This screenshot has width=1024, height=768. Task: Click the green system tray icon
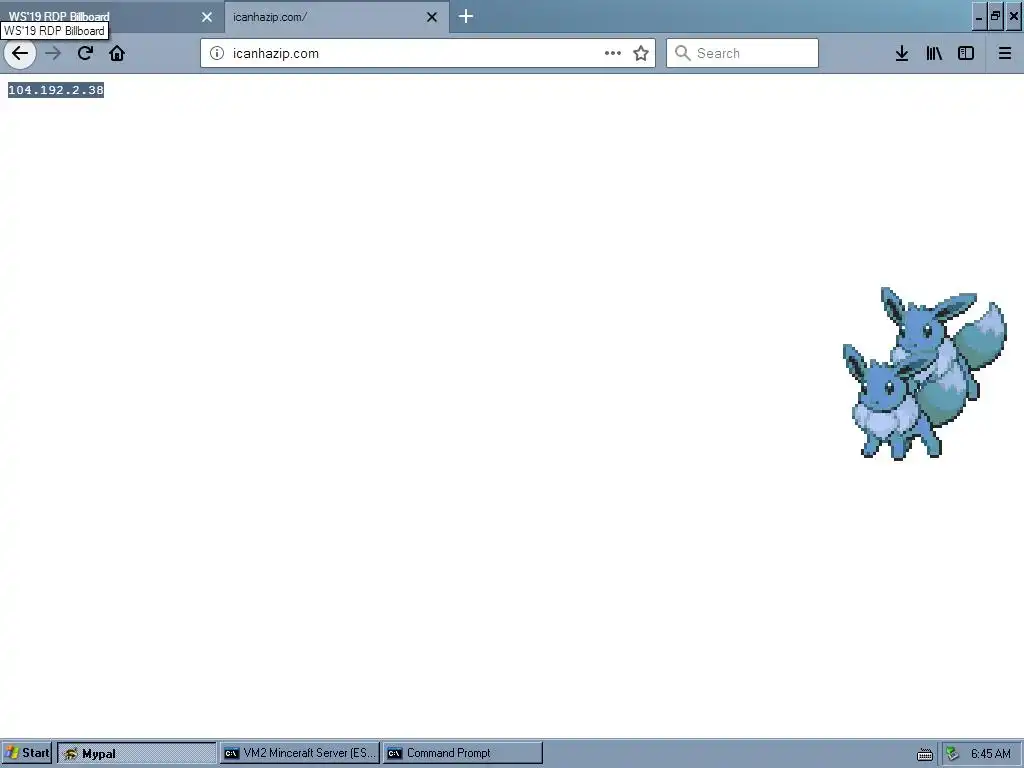(x=953, y=754)
